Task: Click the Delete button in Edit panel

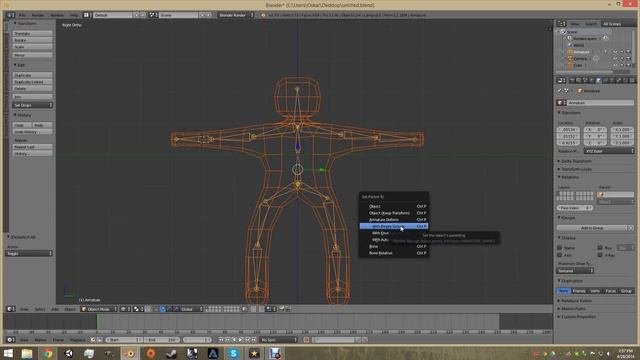Action: click(x=32, y=89)
